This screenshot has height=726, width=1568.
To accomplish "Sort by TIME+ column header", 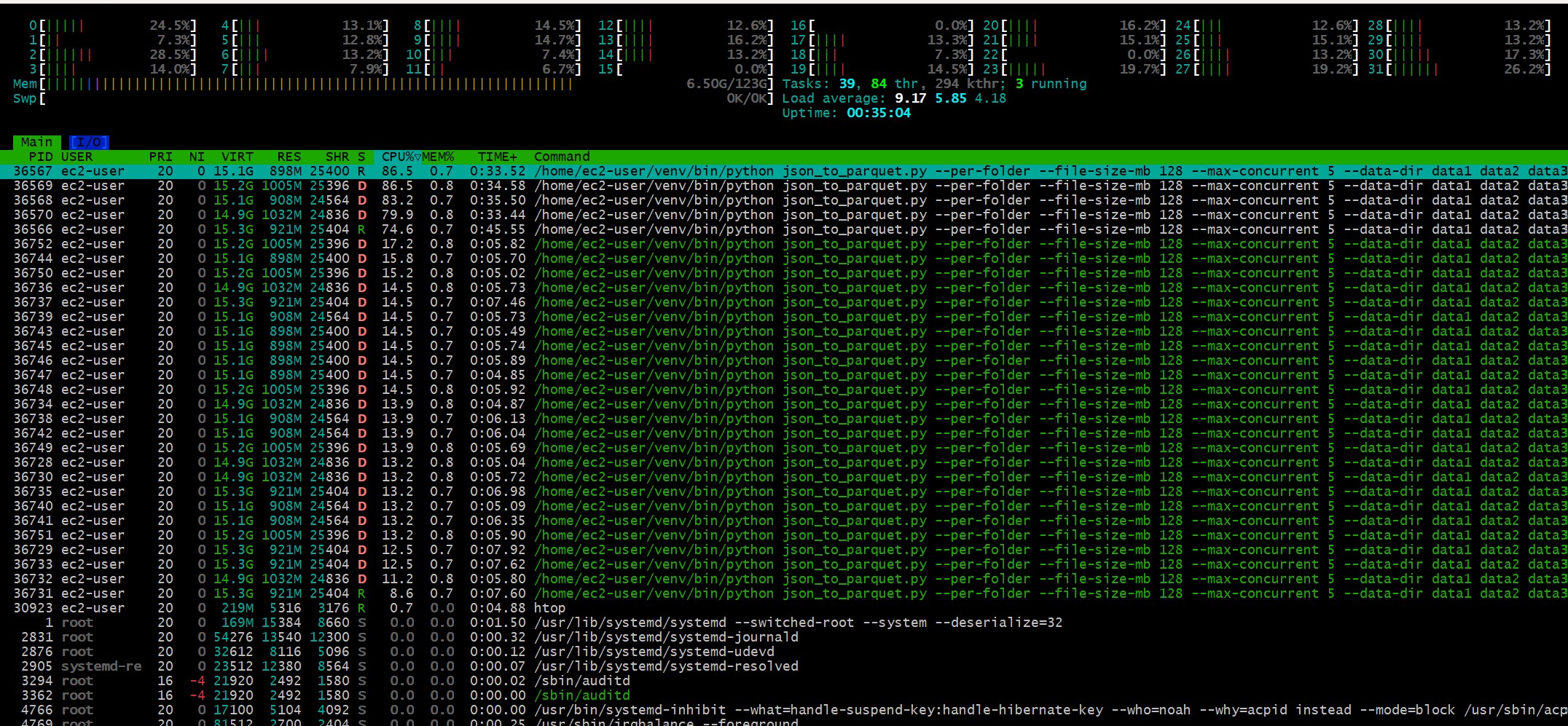I will [498, 157].
